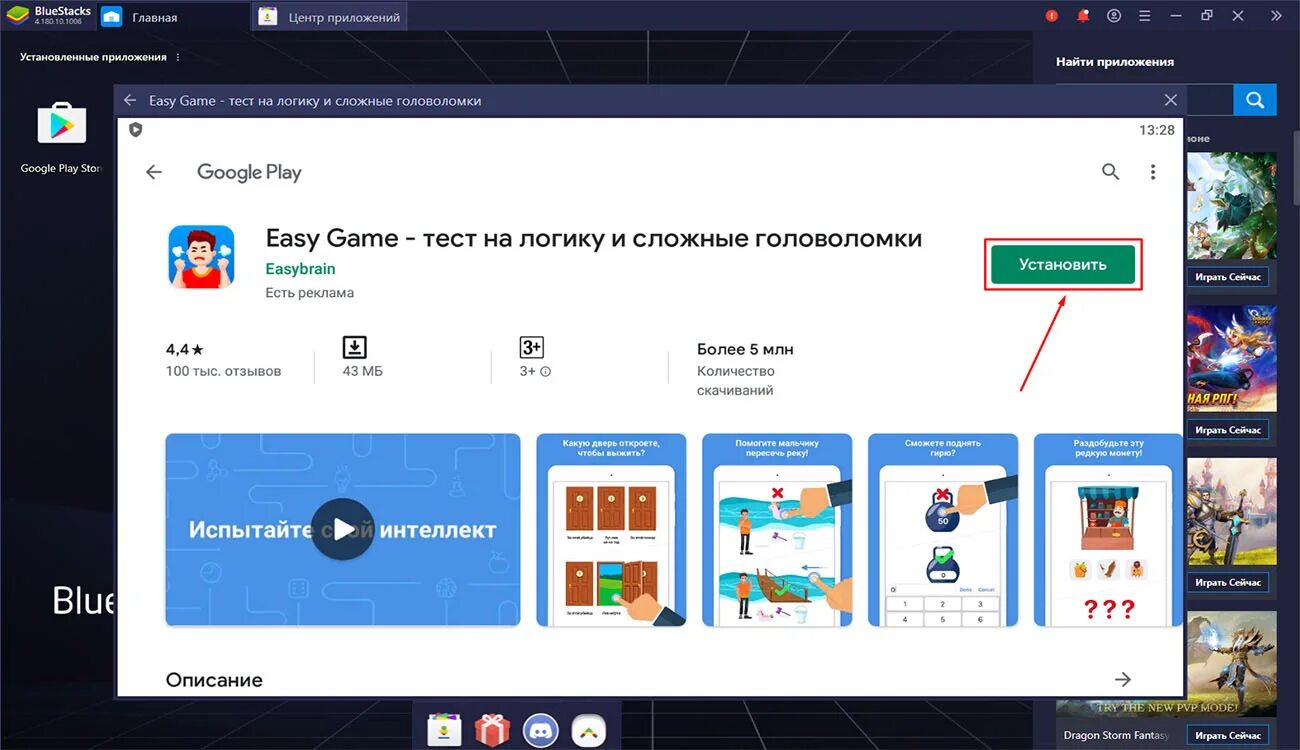The width and height of the screenshot is (1300, 750).
Task: Collapse the sidebar with double-chevron icon
Action: click(x=1276, y=16)
